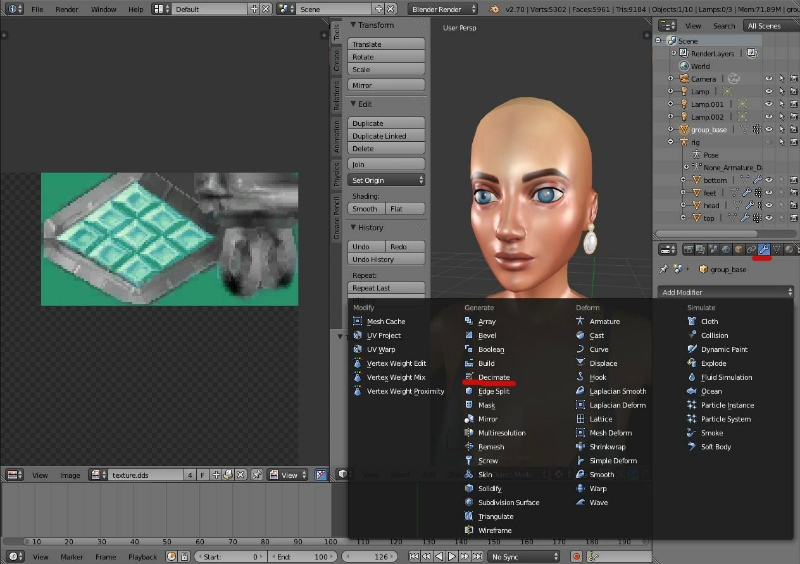800x564 pixels.
Task: Select Boolean from the modifier list
Action: pyautogui.click(x=490, y=349)
